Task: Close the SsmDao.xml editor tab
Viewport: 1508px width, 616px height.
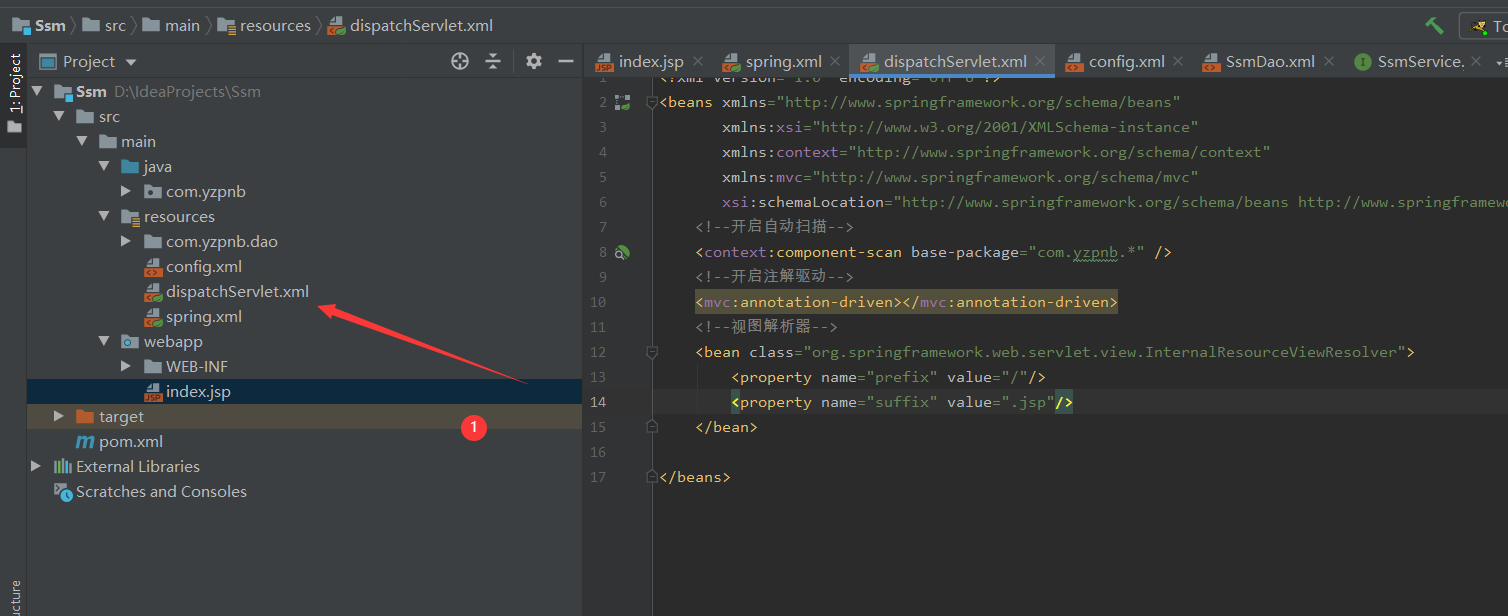Action: click(1329, 61)
